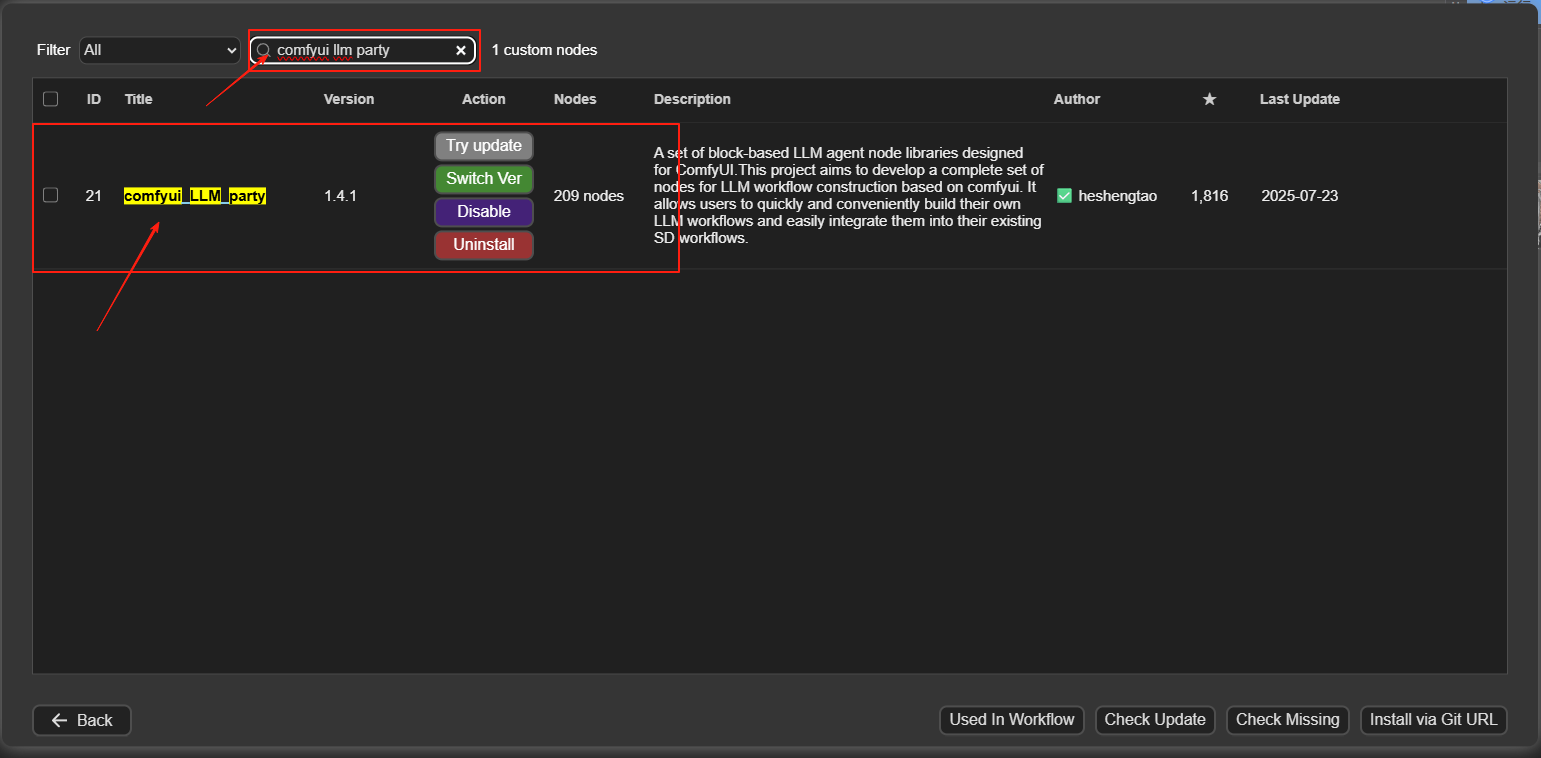
Task: Check the comfyui_LLM_party row checkbox
Action: pos(51,196)
